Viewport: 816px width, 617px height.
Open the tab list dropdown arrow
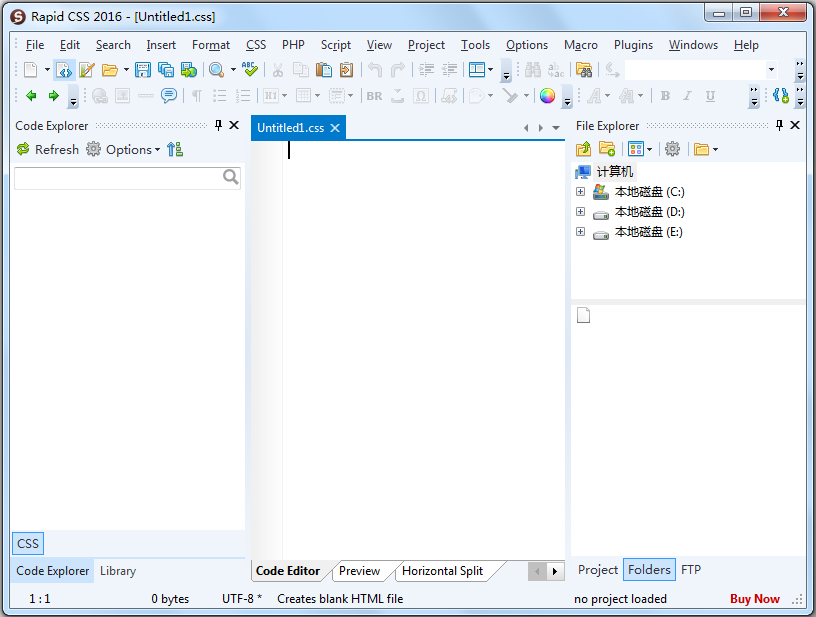(556, 128)
